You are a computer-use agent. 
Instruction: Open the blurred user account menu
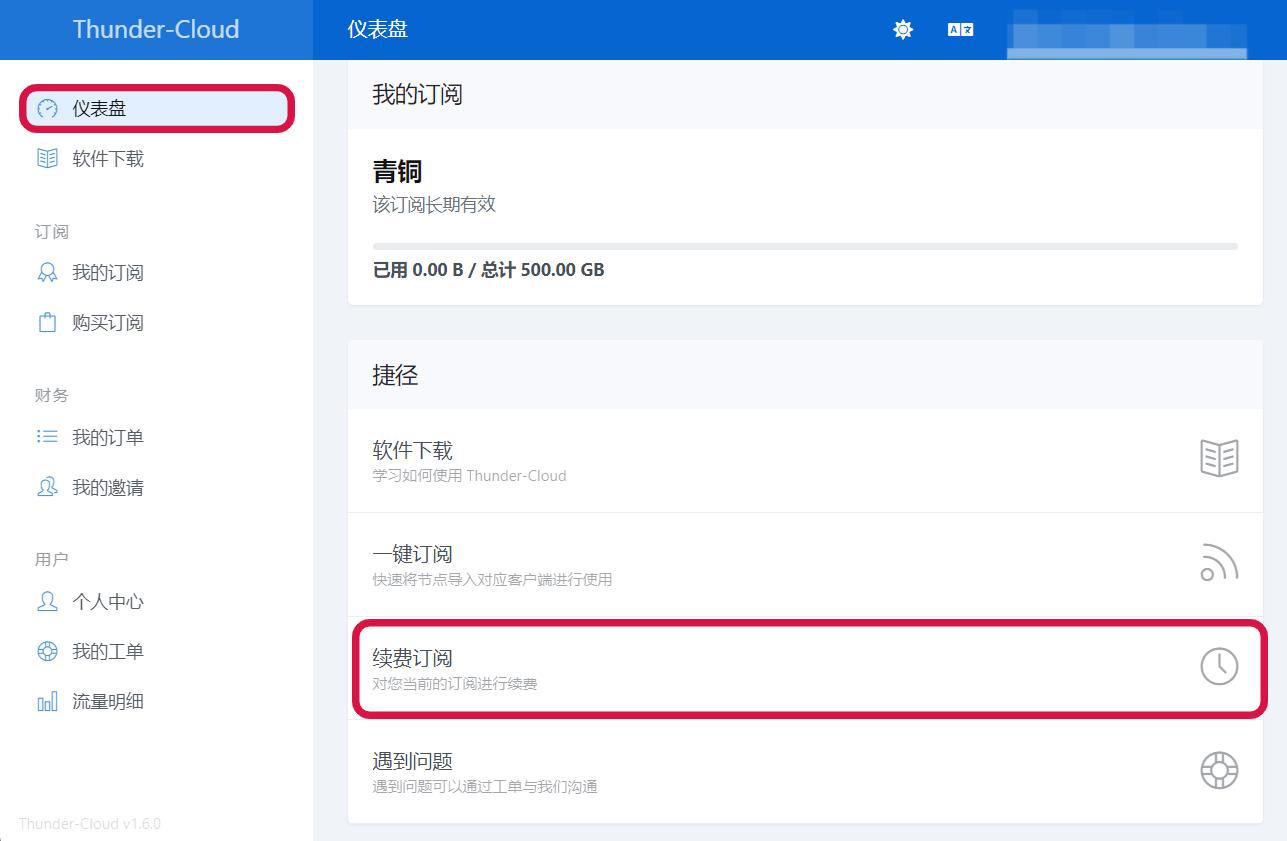pyautogui.click(x=1127, y=32)
